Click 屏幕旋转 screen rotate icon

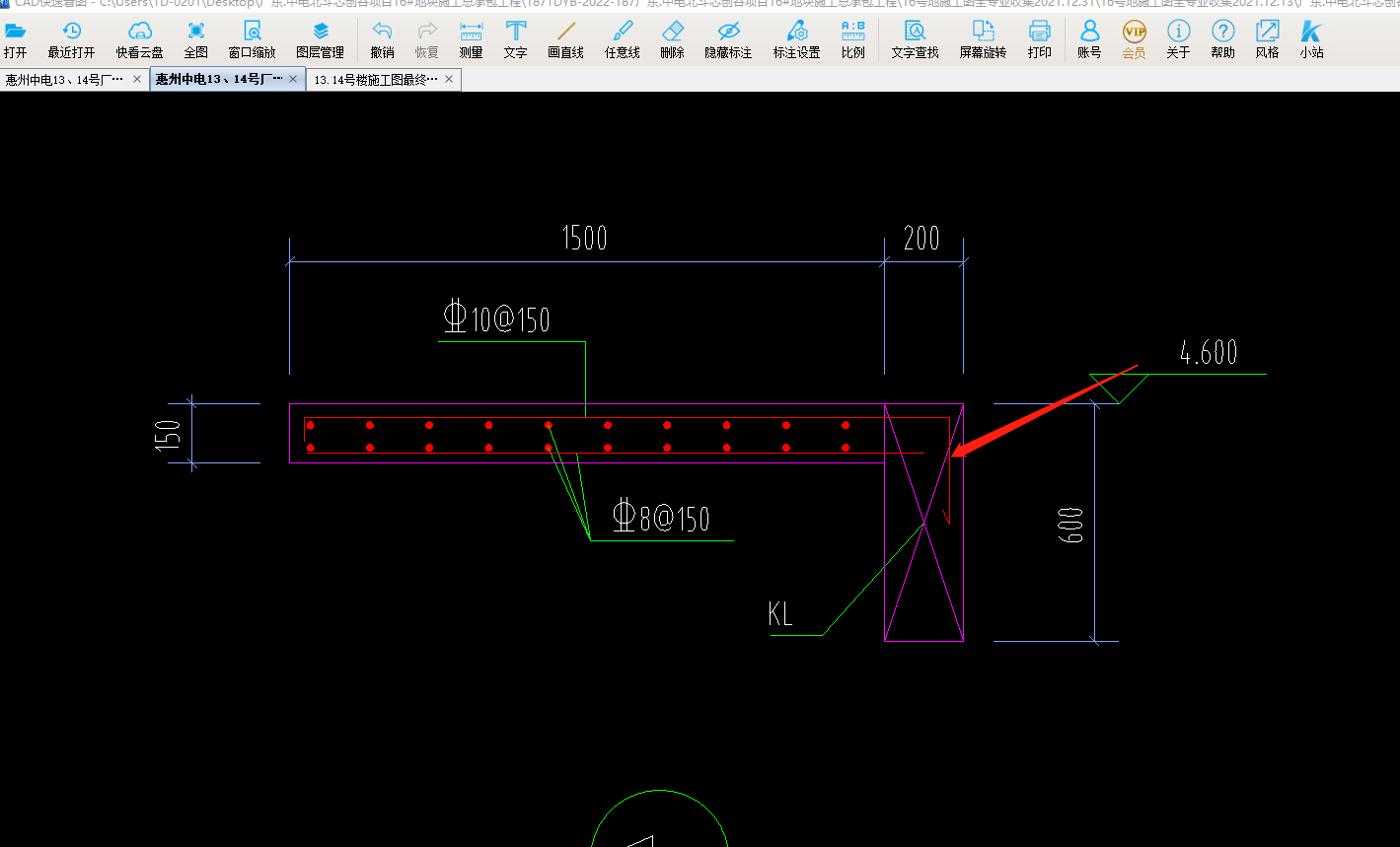pos(983,40)
